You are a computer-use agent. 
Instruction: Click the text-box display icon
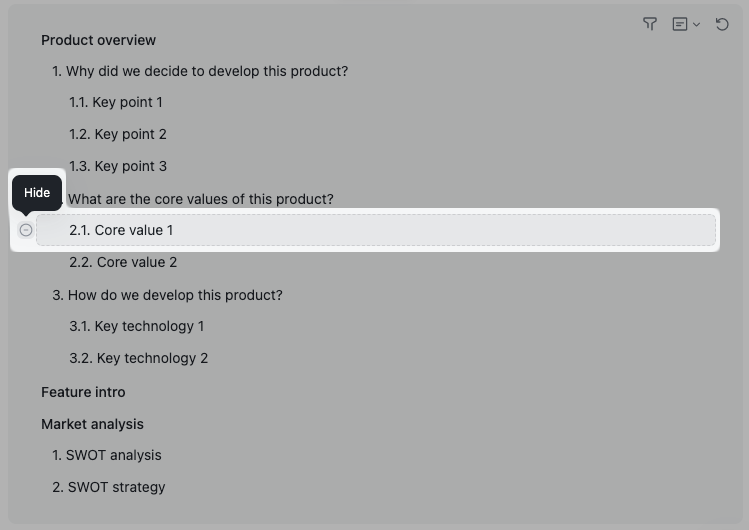(680, 24)
